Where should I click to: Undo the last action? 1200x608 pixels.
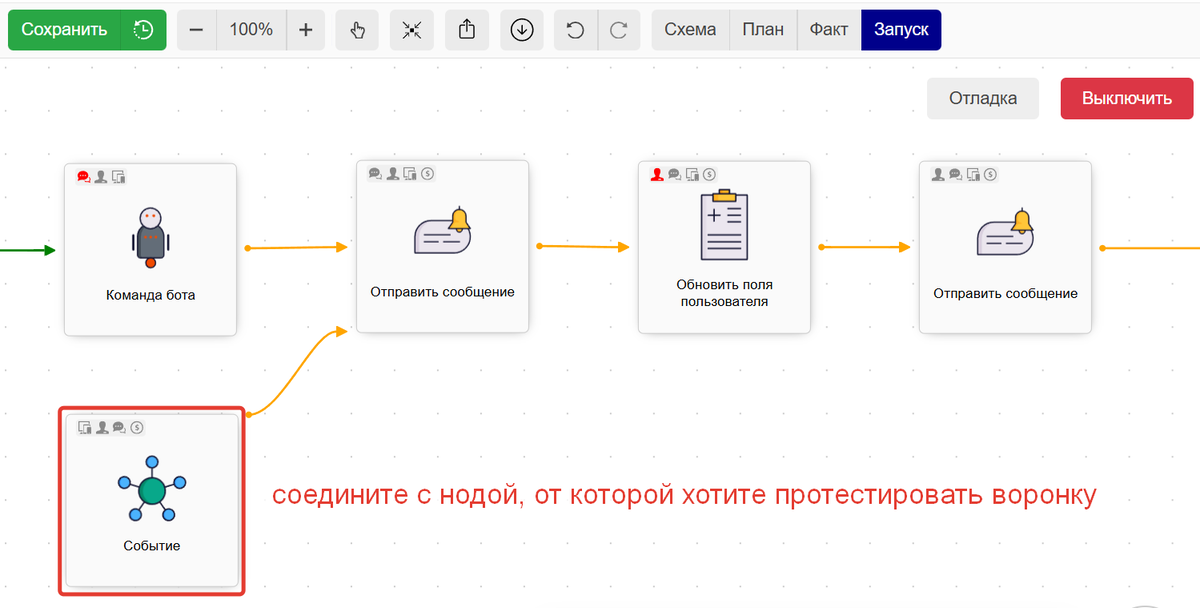[x=576, y=30]
